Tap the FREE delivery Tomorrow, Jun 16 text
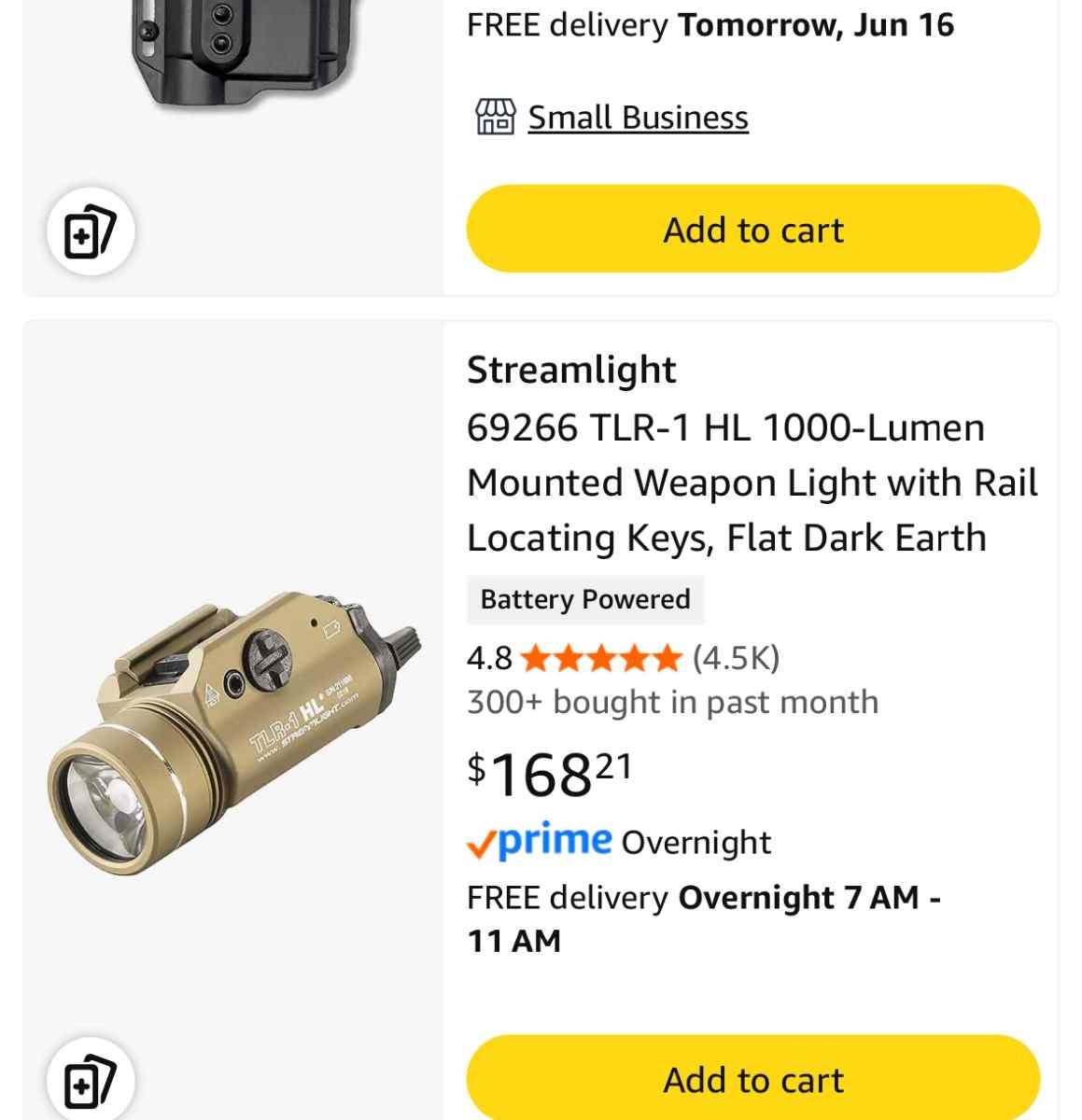Screen dimensions: 1082x1120 point(710,25)
